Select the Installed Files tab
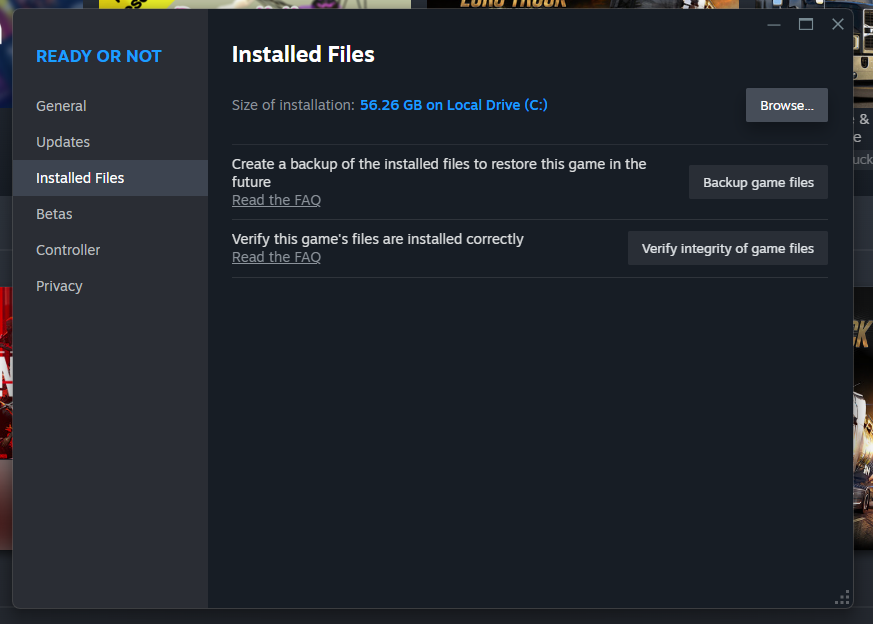The height and width of the screenshot is (624, 873). coord(80,178)
